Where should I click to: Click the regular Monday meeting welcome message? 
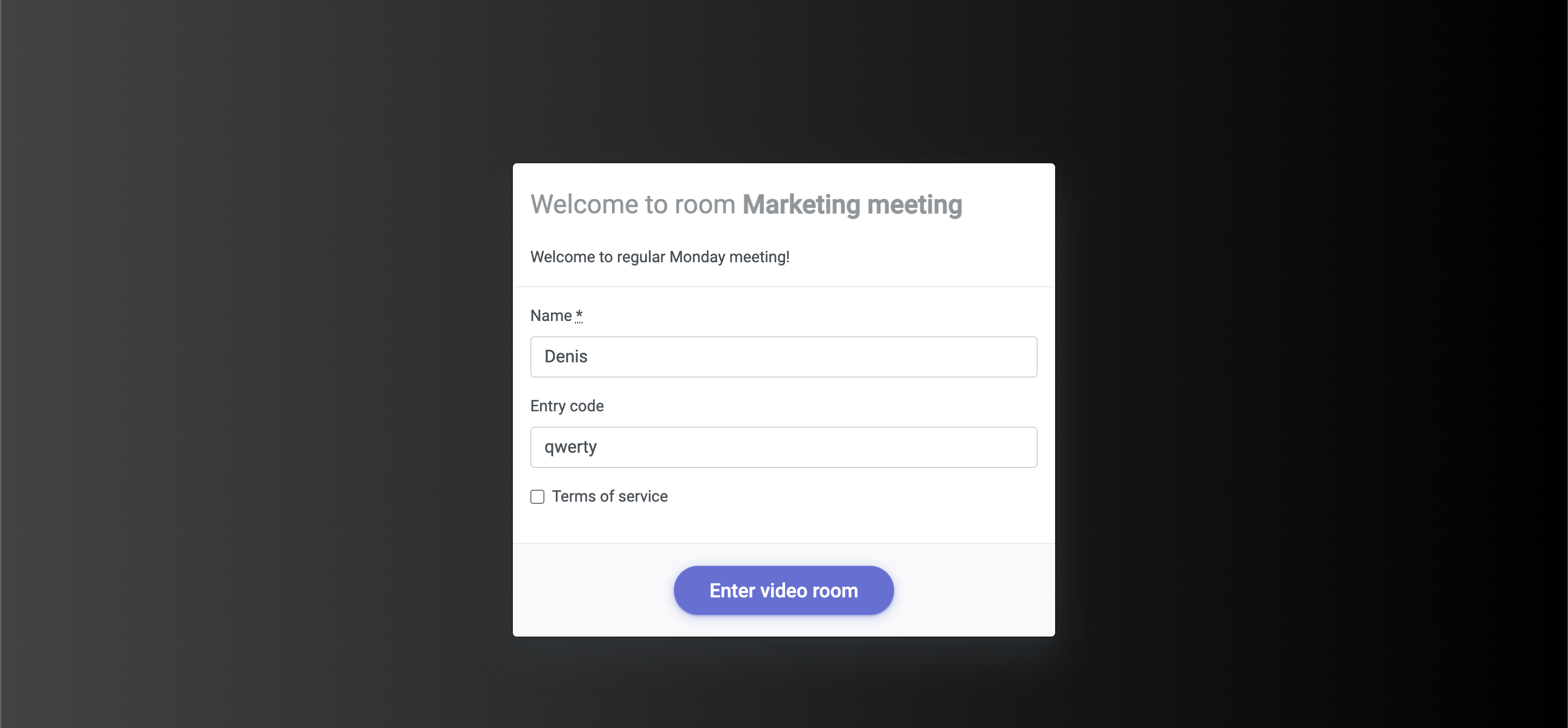(660, 257)
